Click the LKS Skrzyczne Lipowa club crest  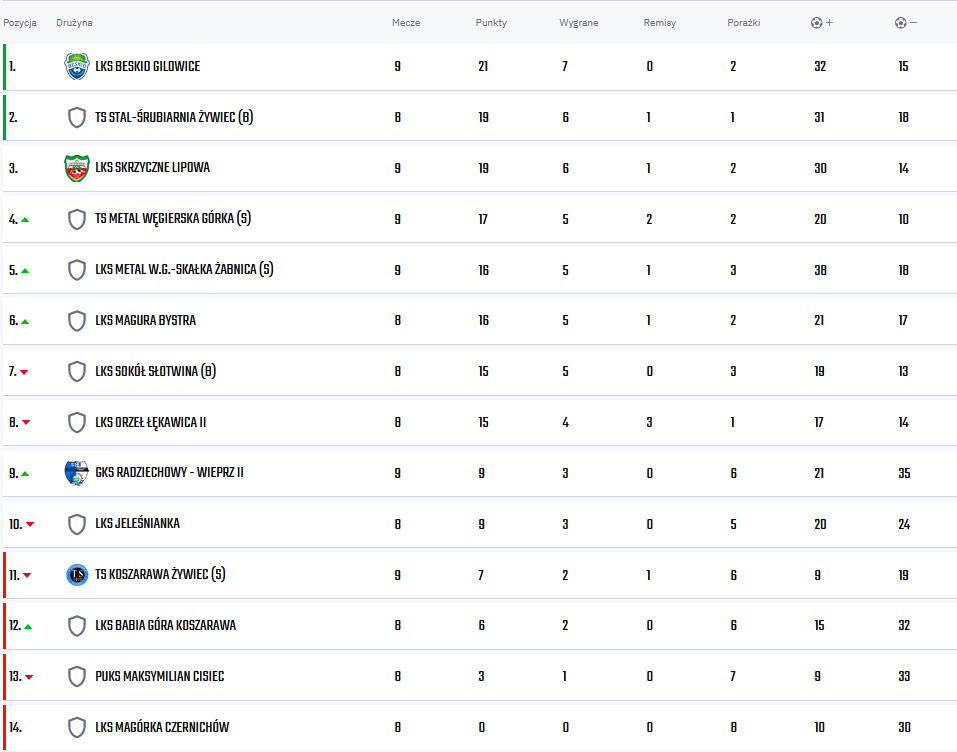(x=77, y=168)
